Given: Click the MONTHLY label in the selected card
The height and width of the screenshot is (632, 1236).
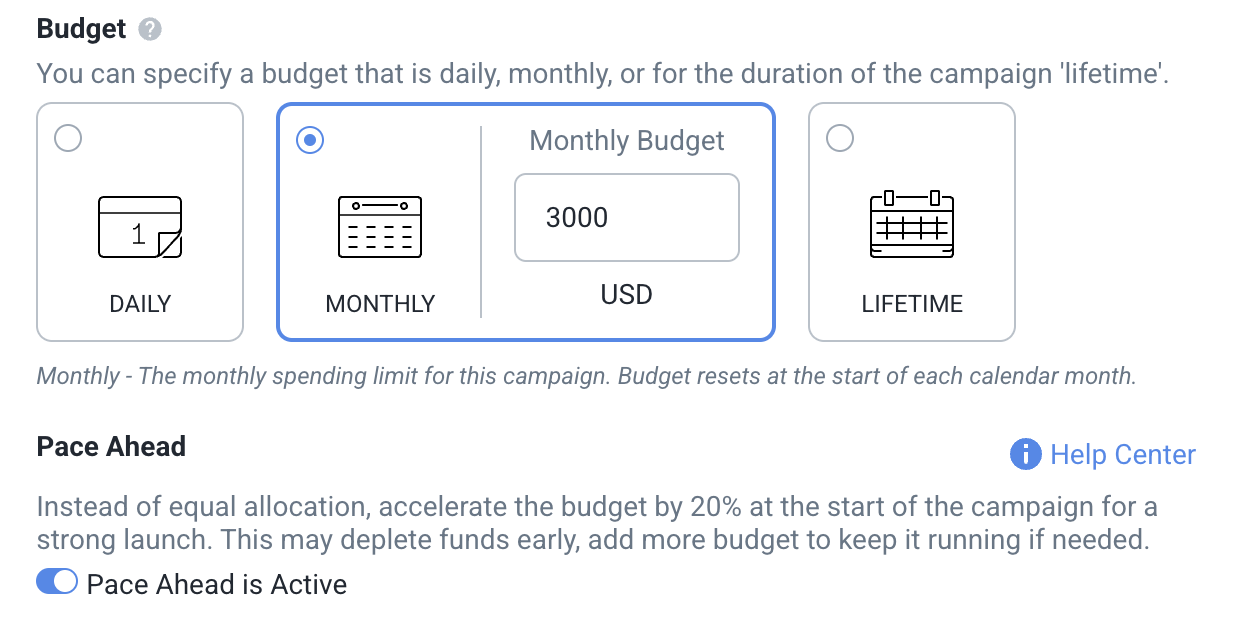Looking at the screenshot, I should [x=380, y=304].
